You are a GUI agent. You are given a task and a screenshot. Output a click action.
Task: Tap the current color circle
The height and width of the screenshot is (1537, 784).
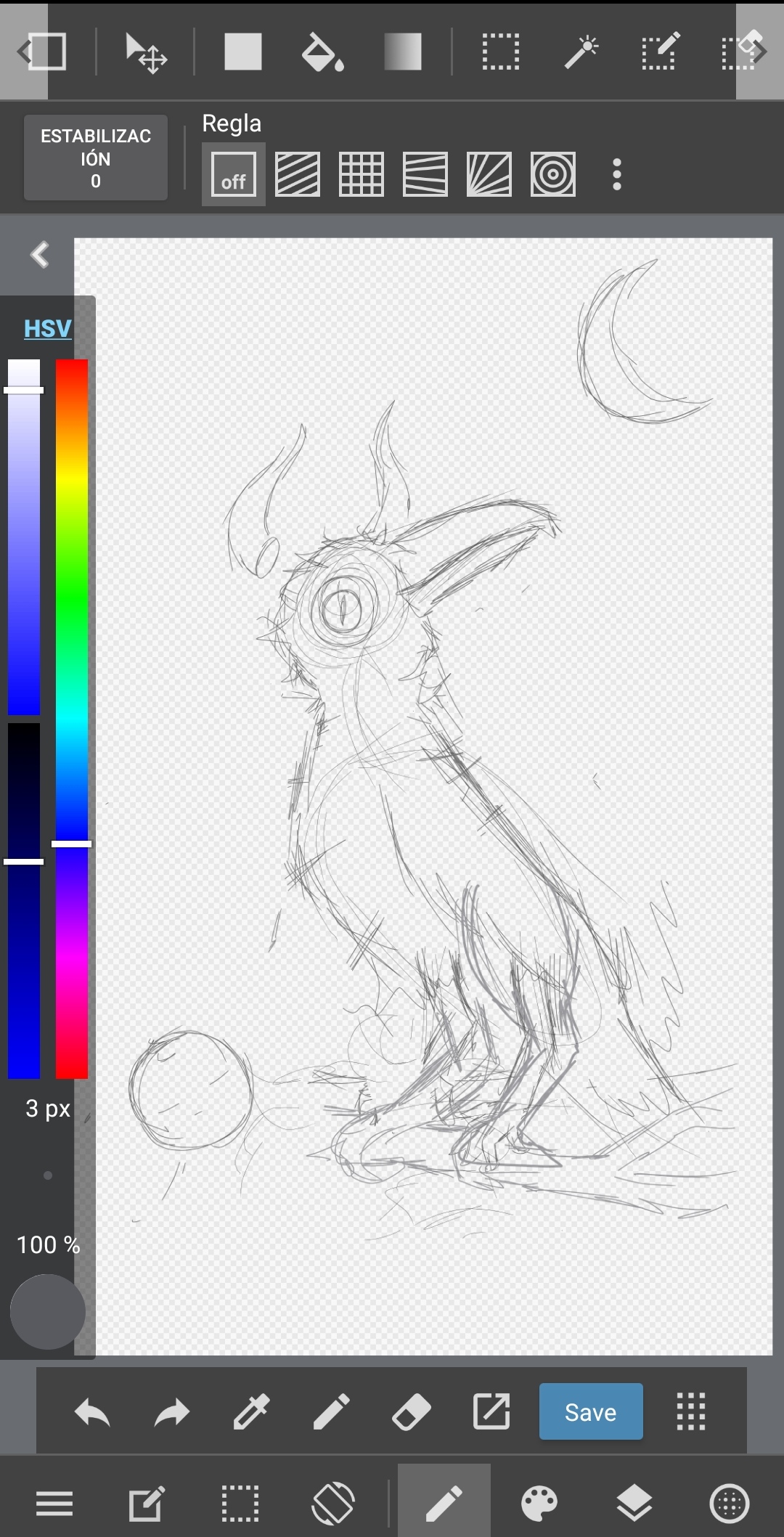click(48, 1312)
